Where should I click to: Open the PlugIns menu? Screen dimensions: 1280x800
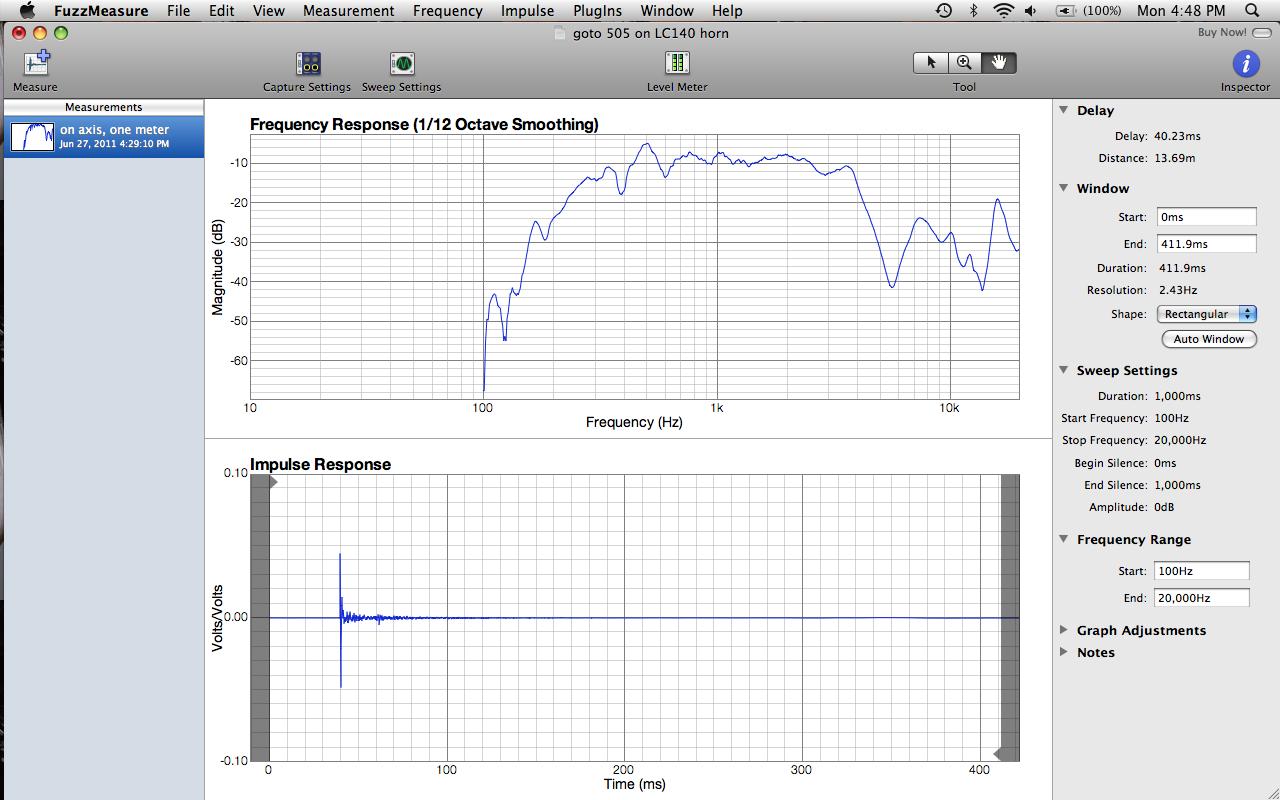[x=597, y=10]
